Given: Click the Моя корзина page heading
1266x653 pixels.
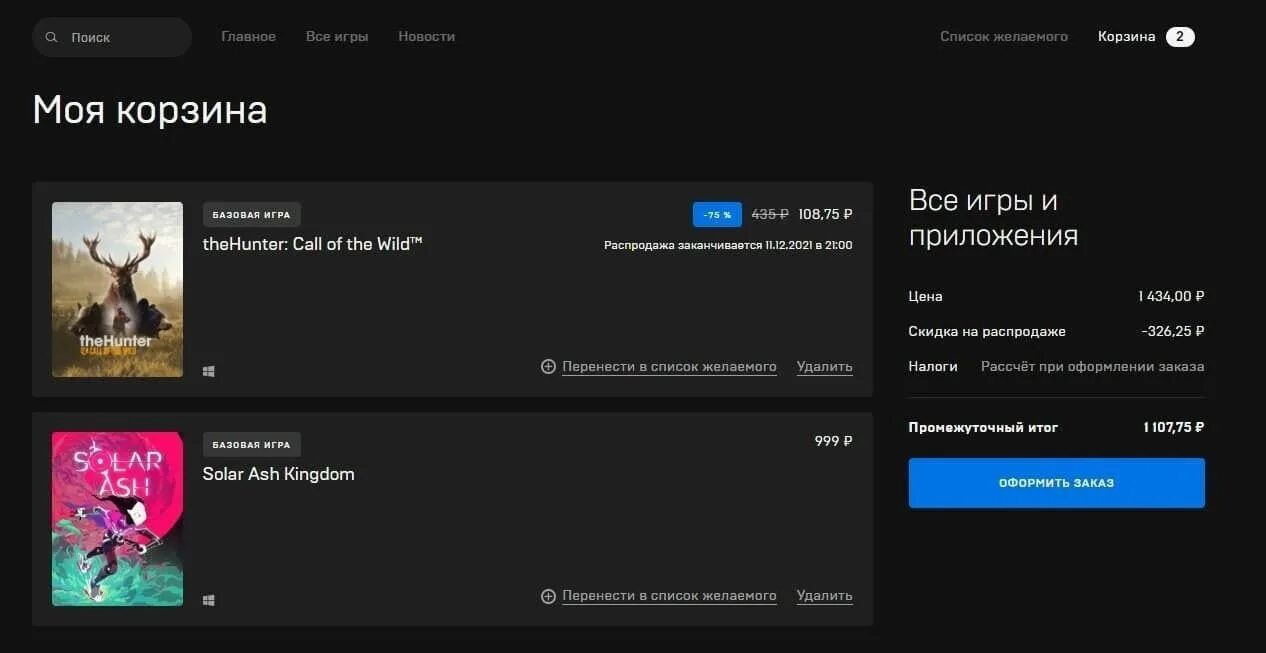Looking at the screenshot, I should click(150, 110).
